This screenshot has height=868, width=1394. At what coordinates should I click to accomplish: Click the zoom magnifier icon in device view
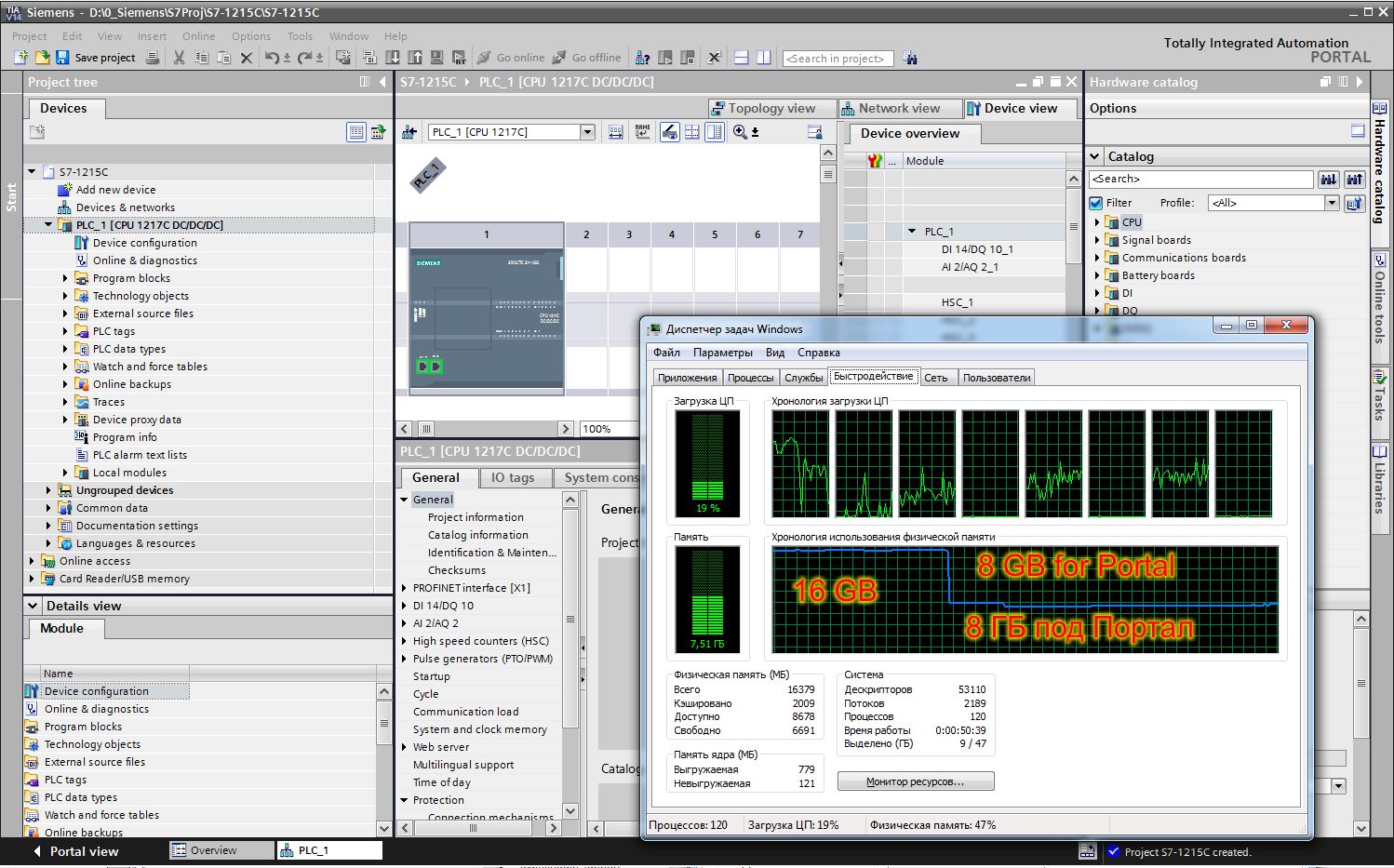tap(740, 132)
